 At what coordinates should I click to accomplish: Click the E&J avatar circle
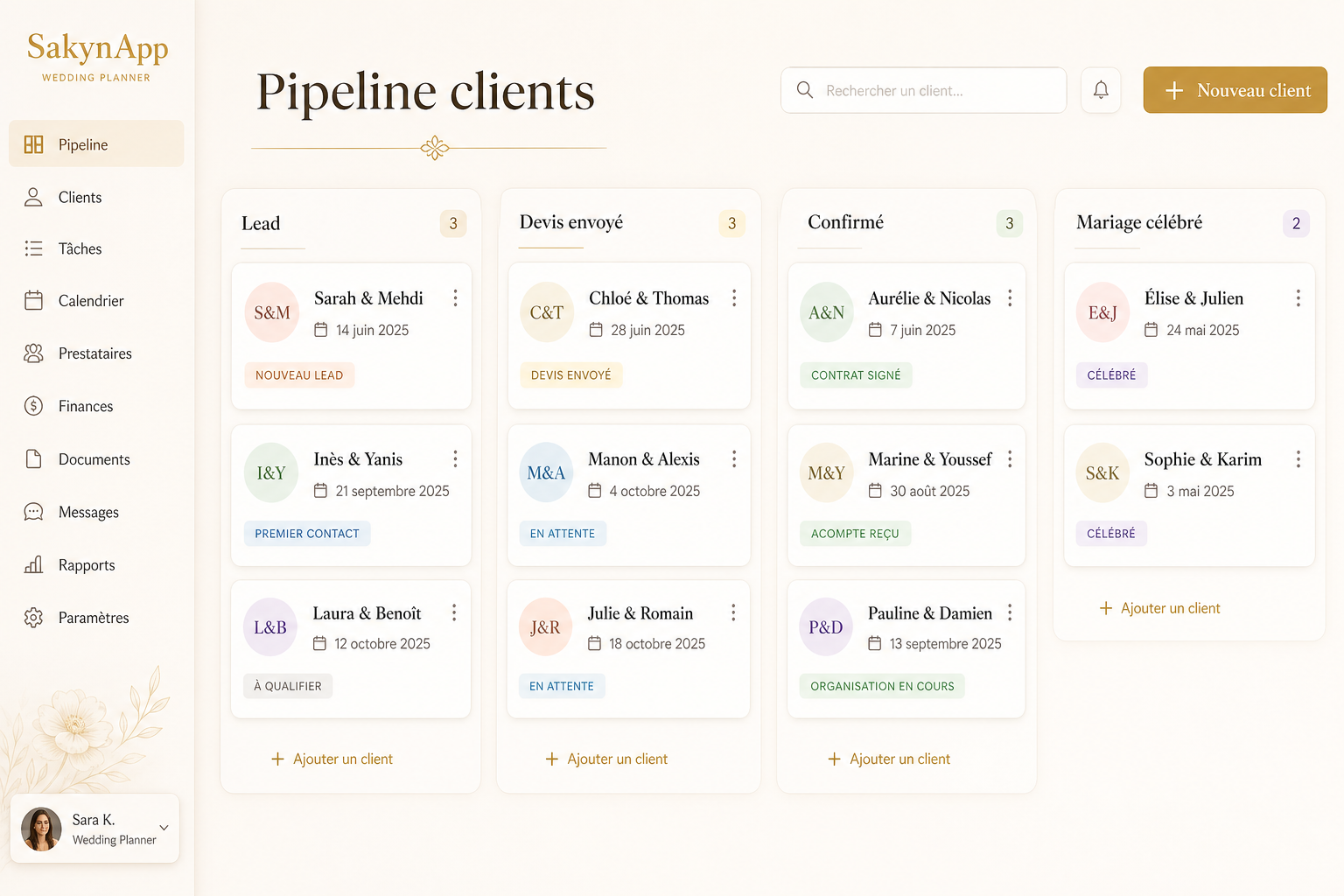[x=1102, y=312]
